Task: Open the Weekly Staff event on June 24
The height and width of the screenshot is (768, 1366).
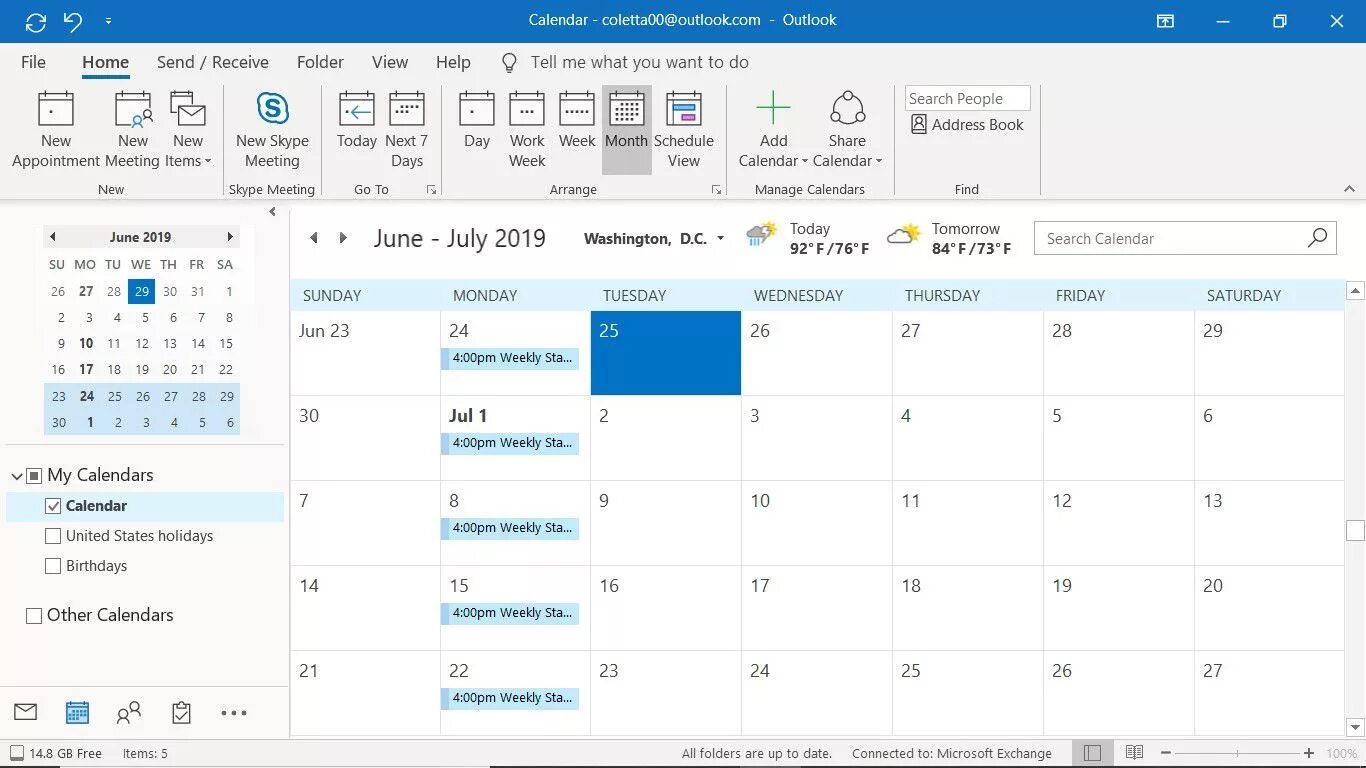Action: tap(511, 358)
